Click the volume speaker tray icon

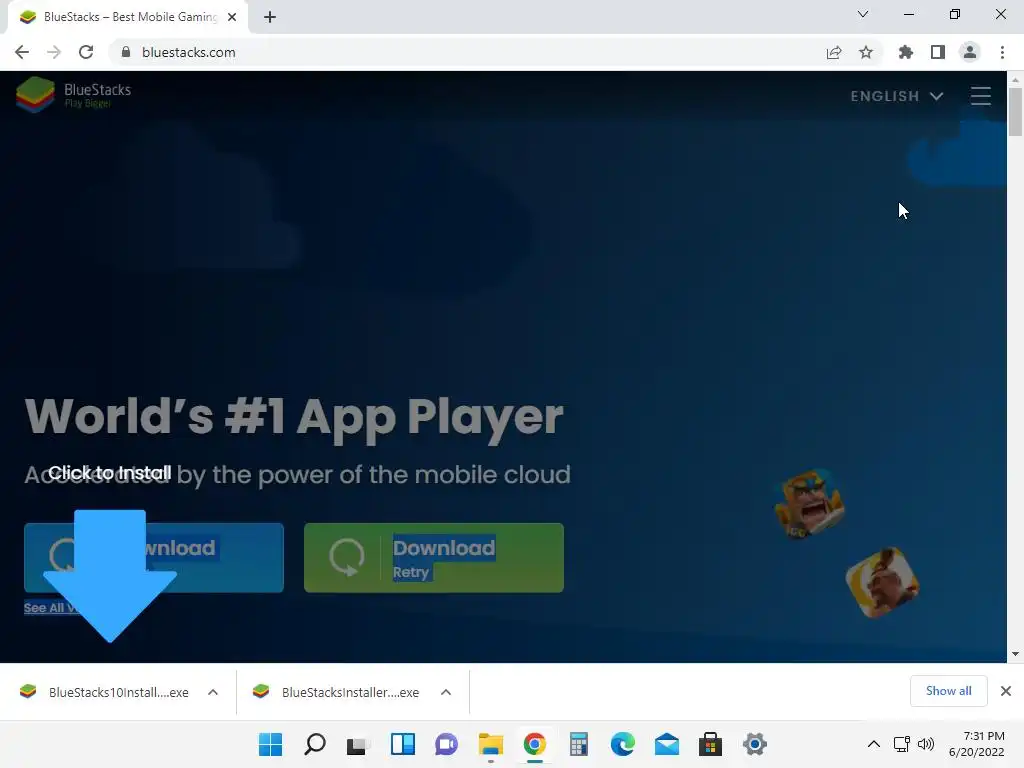[x=925, y=744]
